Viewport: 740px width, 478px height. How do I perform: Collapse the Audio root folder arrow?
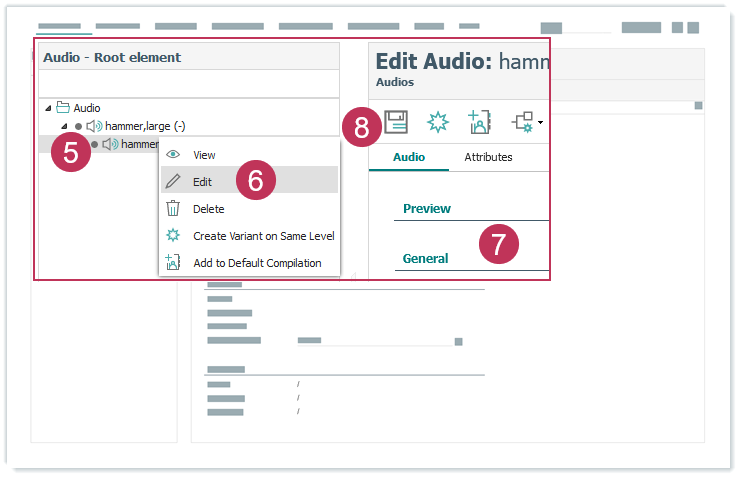[x=47, y=108]
